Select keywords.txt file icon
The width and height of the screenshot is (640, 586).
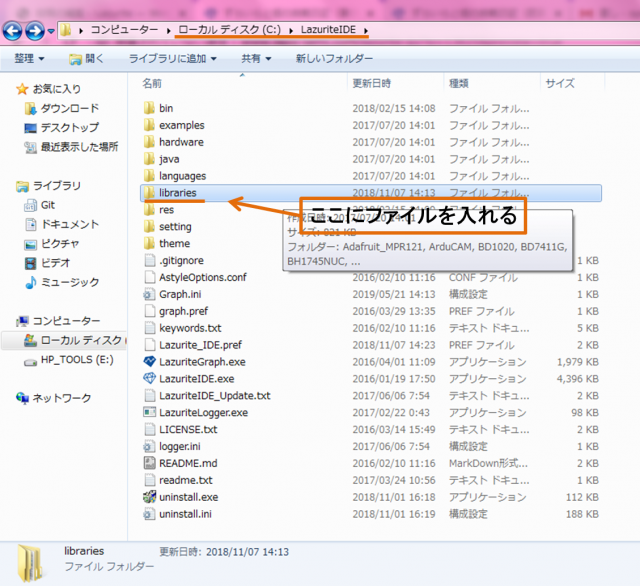point(150,328)
